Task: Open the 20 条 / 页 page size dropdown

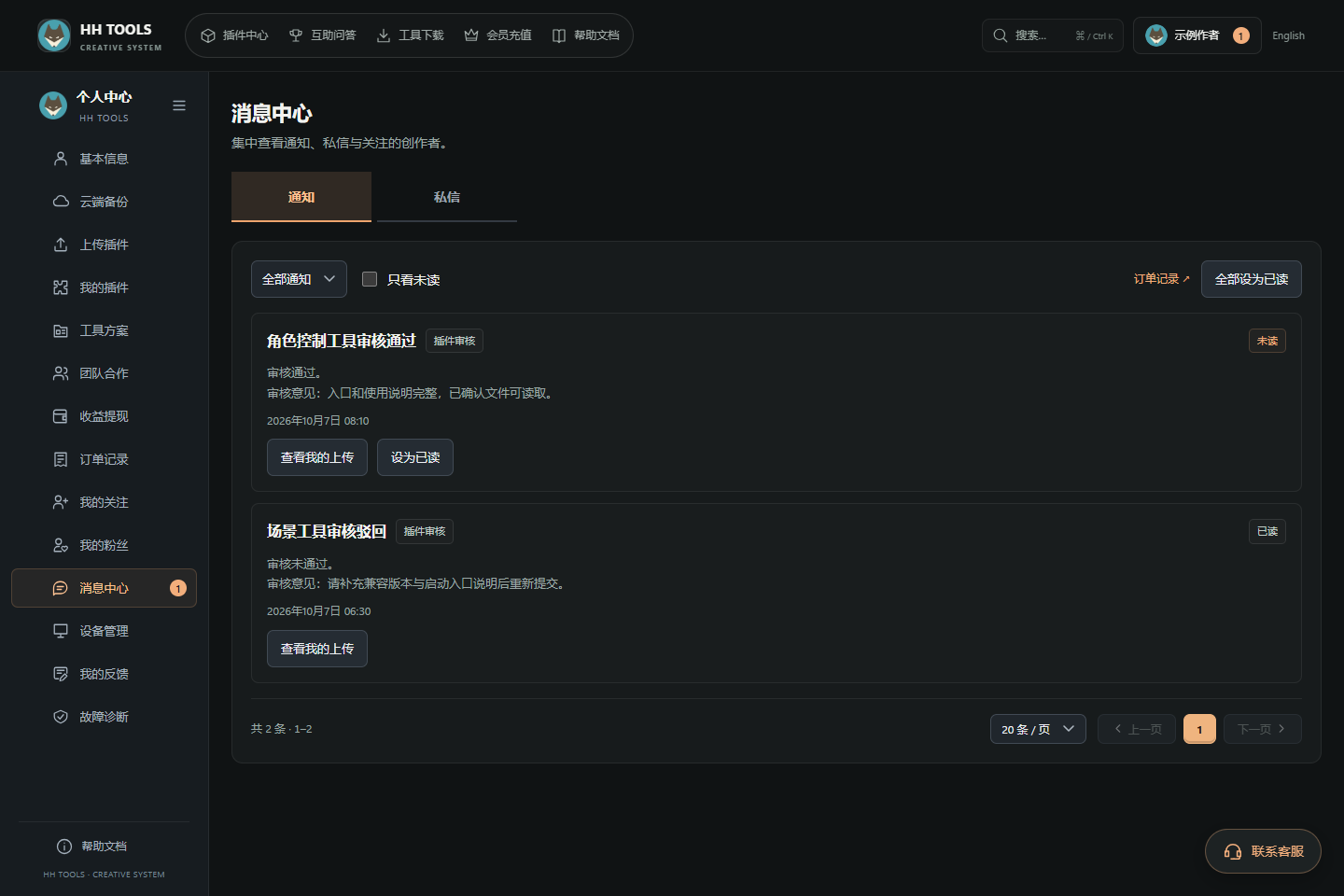Action: point(1038,729)
